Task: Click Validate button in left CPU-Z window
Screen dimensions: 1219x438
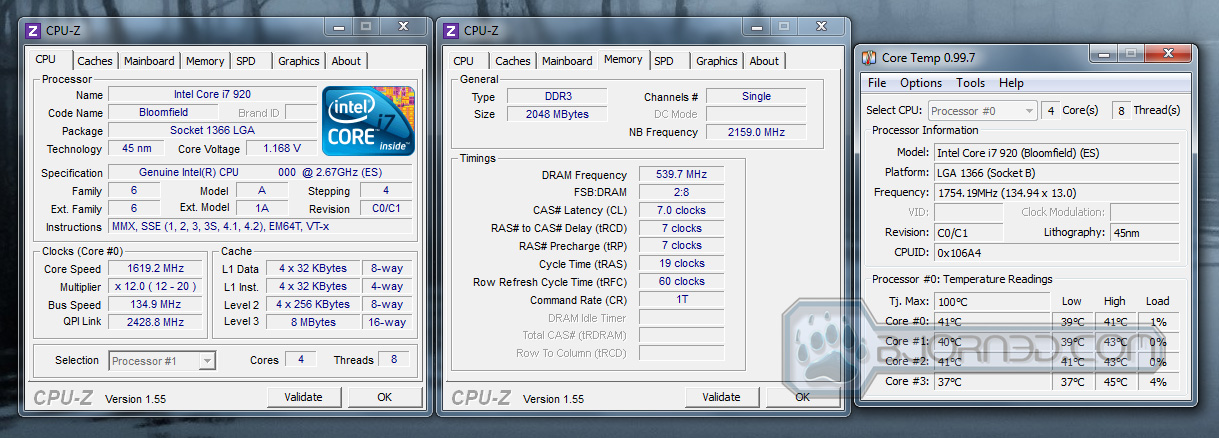Action: click(303, 397)
